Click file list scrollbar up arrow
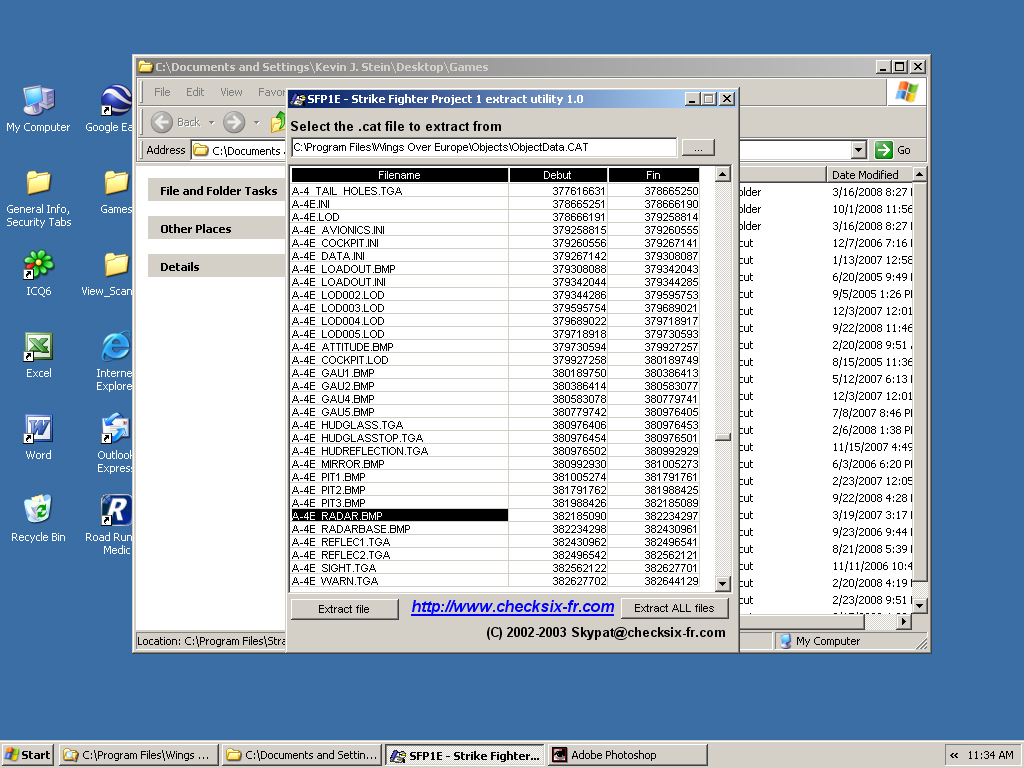Image resolution: width=1024 pixels, height=768 pixels. point(722,174)
